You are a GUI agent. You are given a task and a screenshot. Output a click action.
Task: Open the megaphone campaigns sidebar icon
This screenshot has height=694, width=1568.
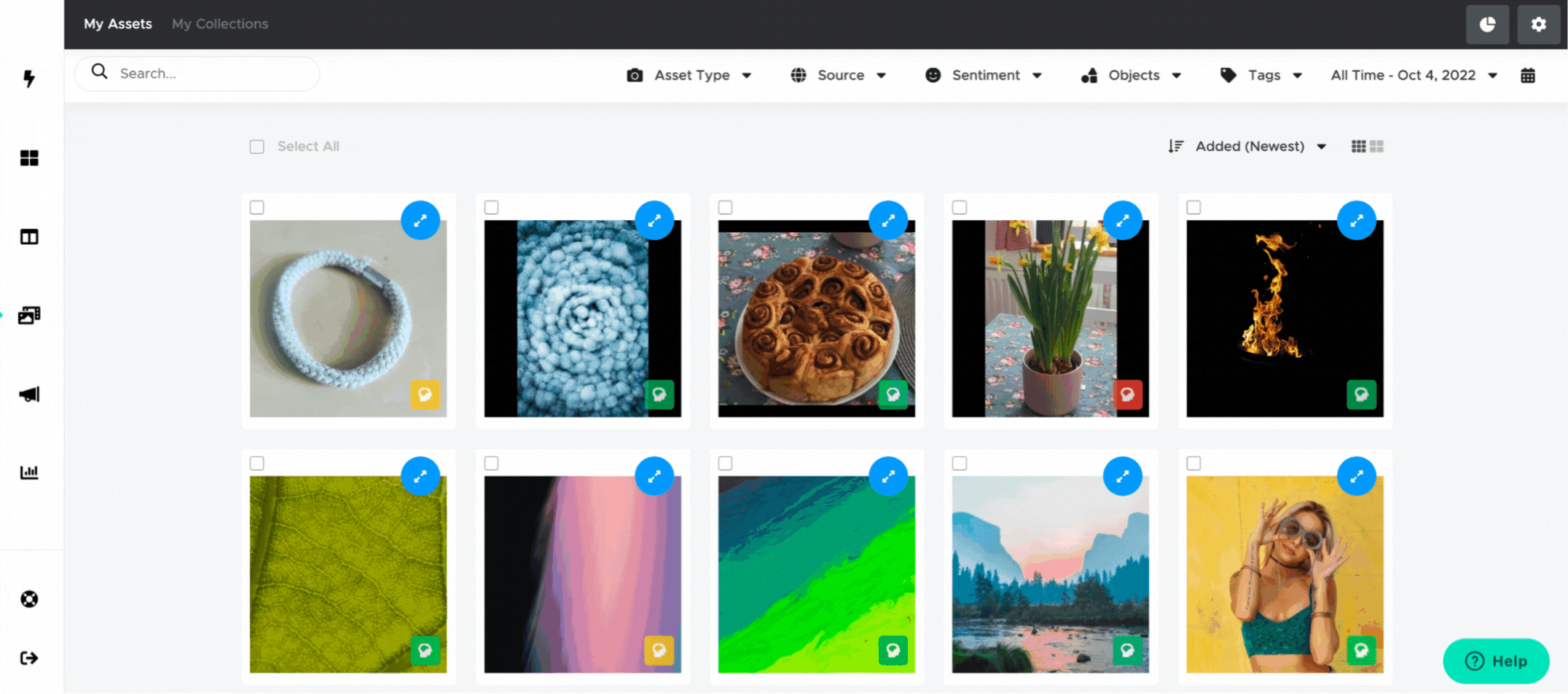pos(29,394)
